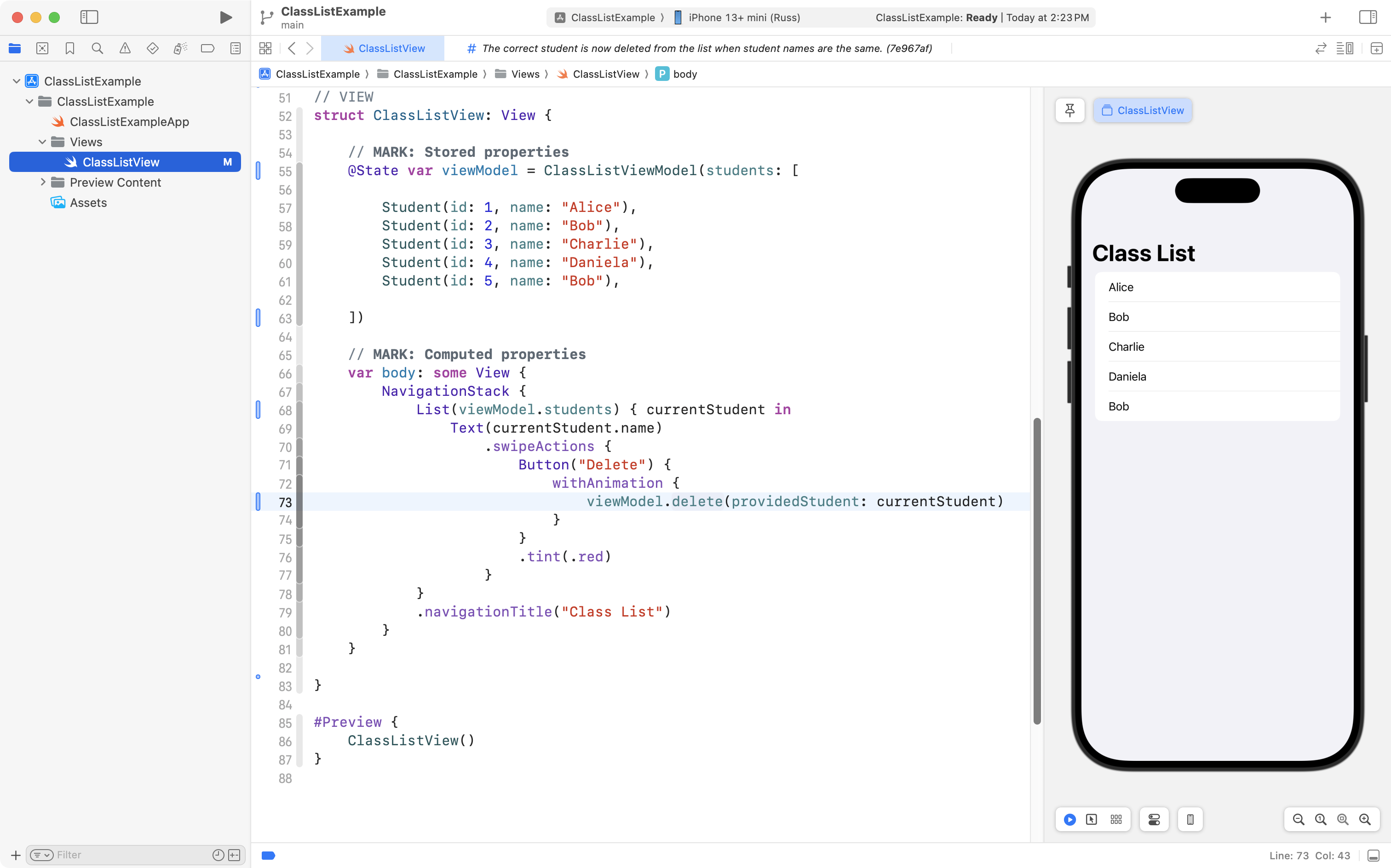Click the body breadcrumb in jump bar
This screenshot has width=1391, height=868.
pos(684,74)
